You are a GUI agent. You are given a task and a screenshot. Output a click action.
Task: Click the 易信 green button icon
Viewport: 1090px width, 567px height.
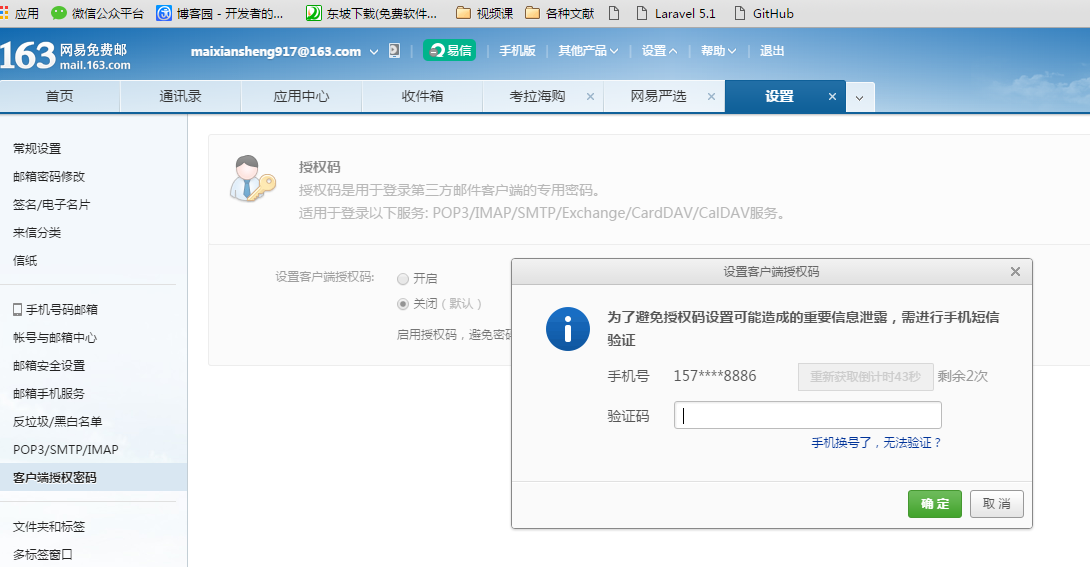tap(449, 51)
